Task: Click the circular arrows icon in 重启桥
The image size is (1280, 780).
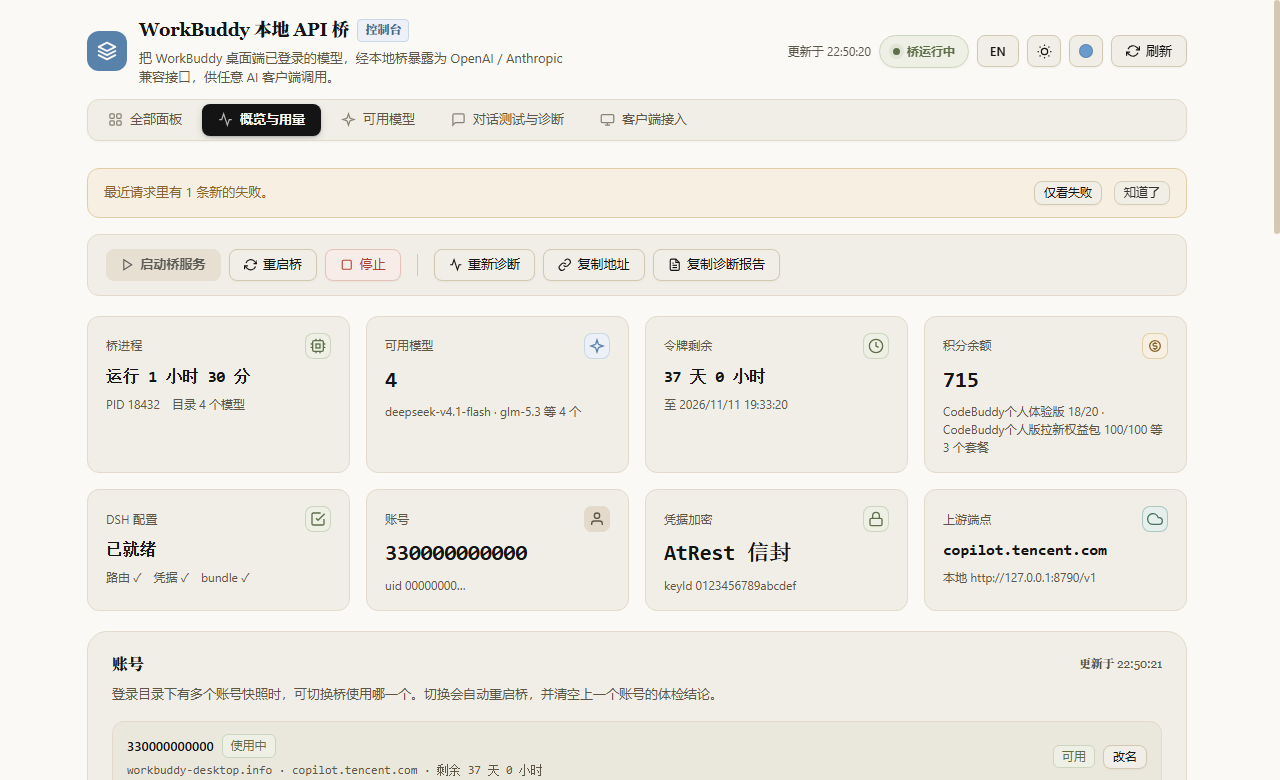Action: (250, 265)
